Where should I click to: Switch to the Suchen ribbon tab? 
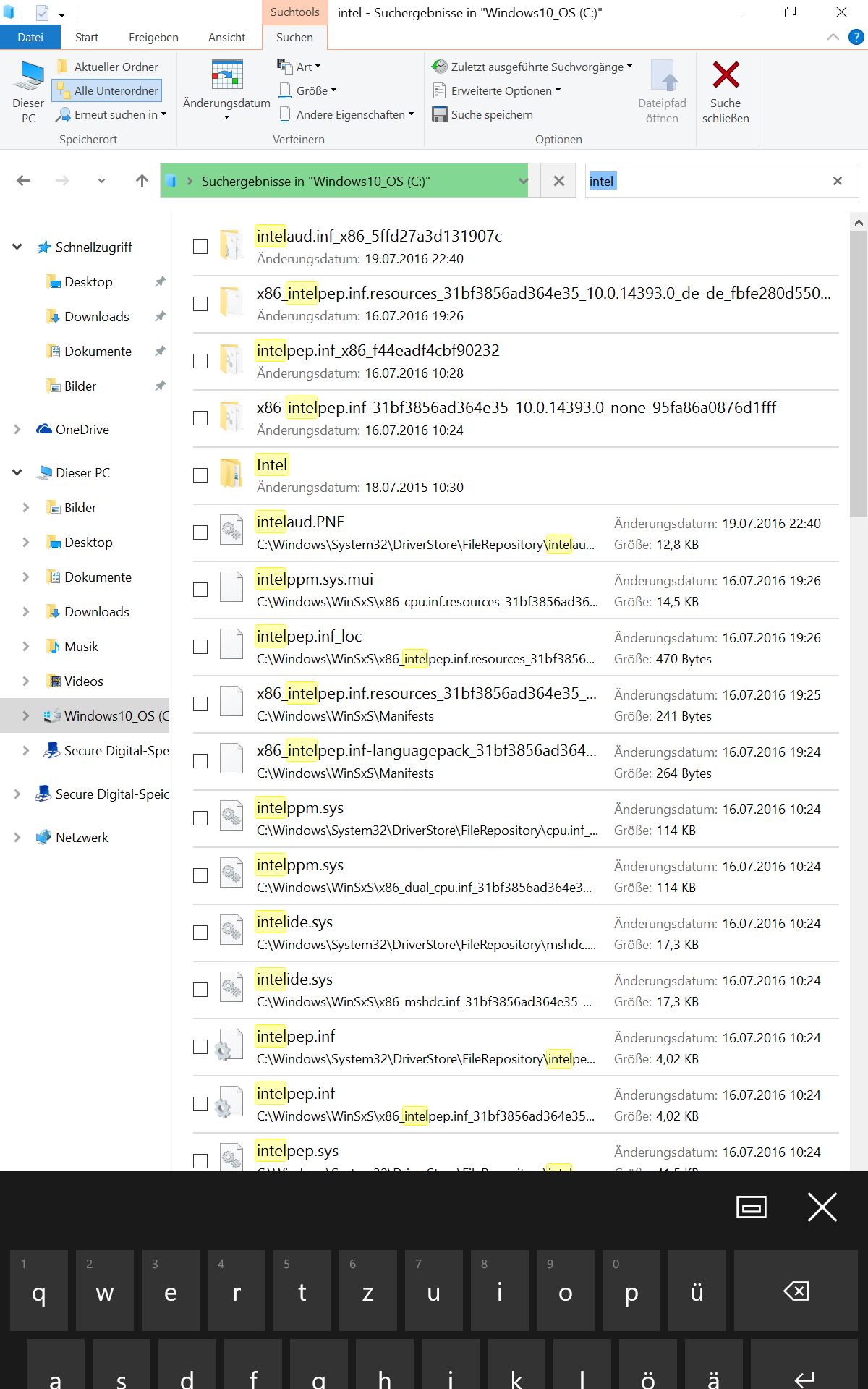[x=294, y=37]
